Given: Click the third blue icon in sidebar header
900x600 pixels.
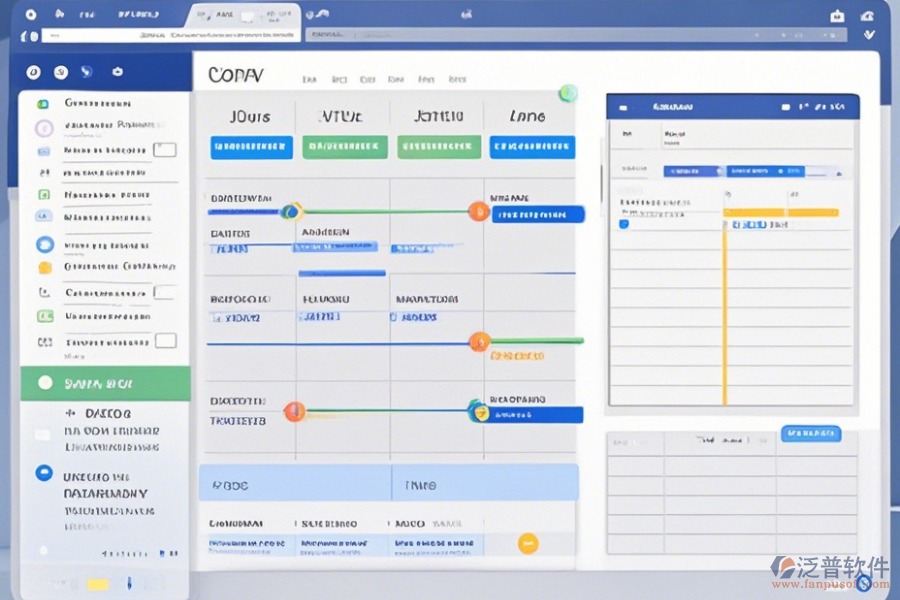Looking at the screenshot, I should tap(87, 71).
